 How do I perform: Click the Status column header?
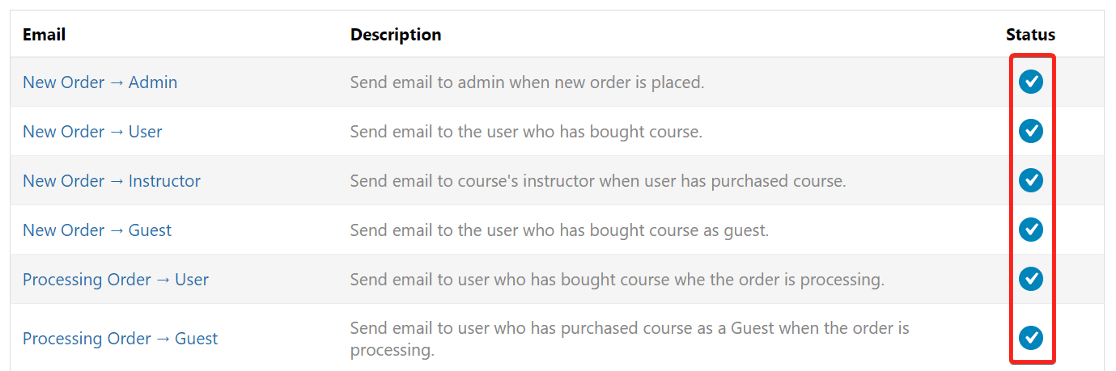tap(1031, 34)
